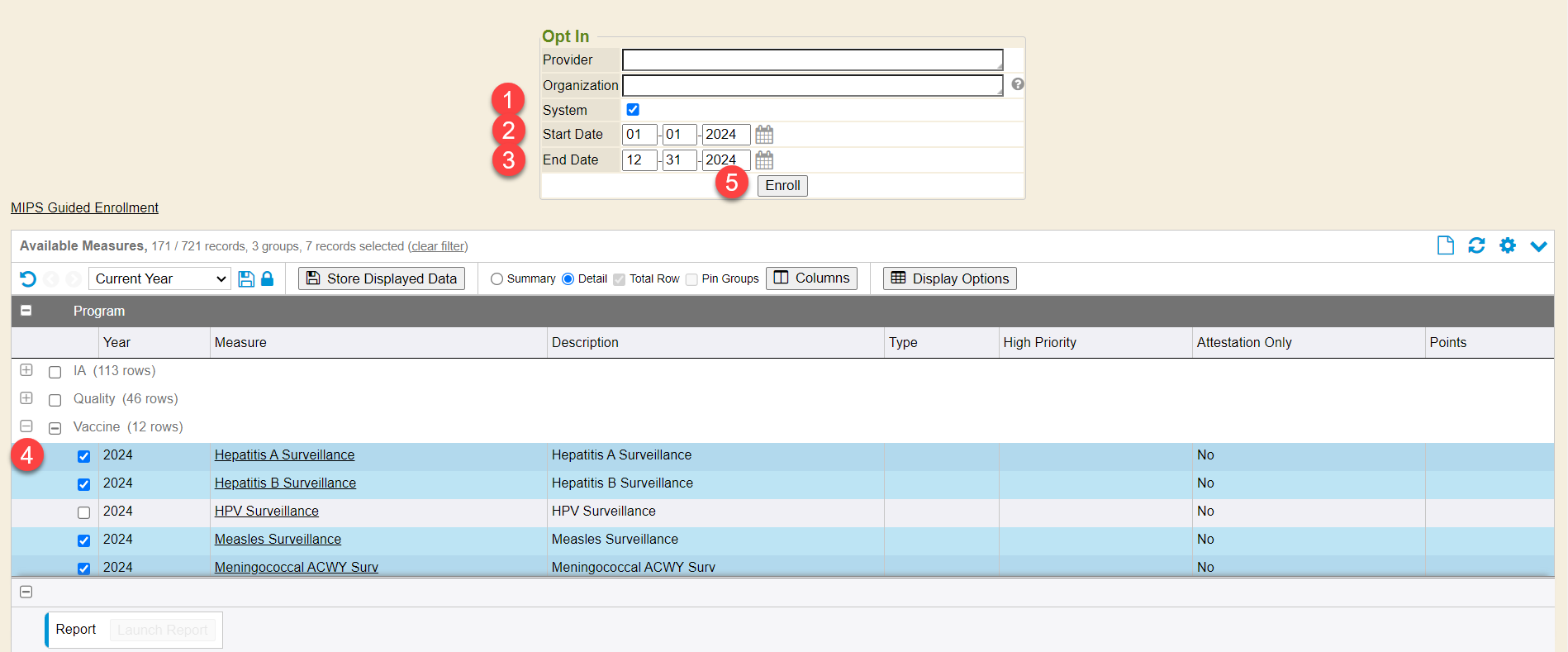
Task: Click the blue floppy-disk save icon
Action: click(x=246, y=279)
